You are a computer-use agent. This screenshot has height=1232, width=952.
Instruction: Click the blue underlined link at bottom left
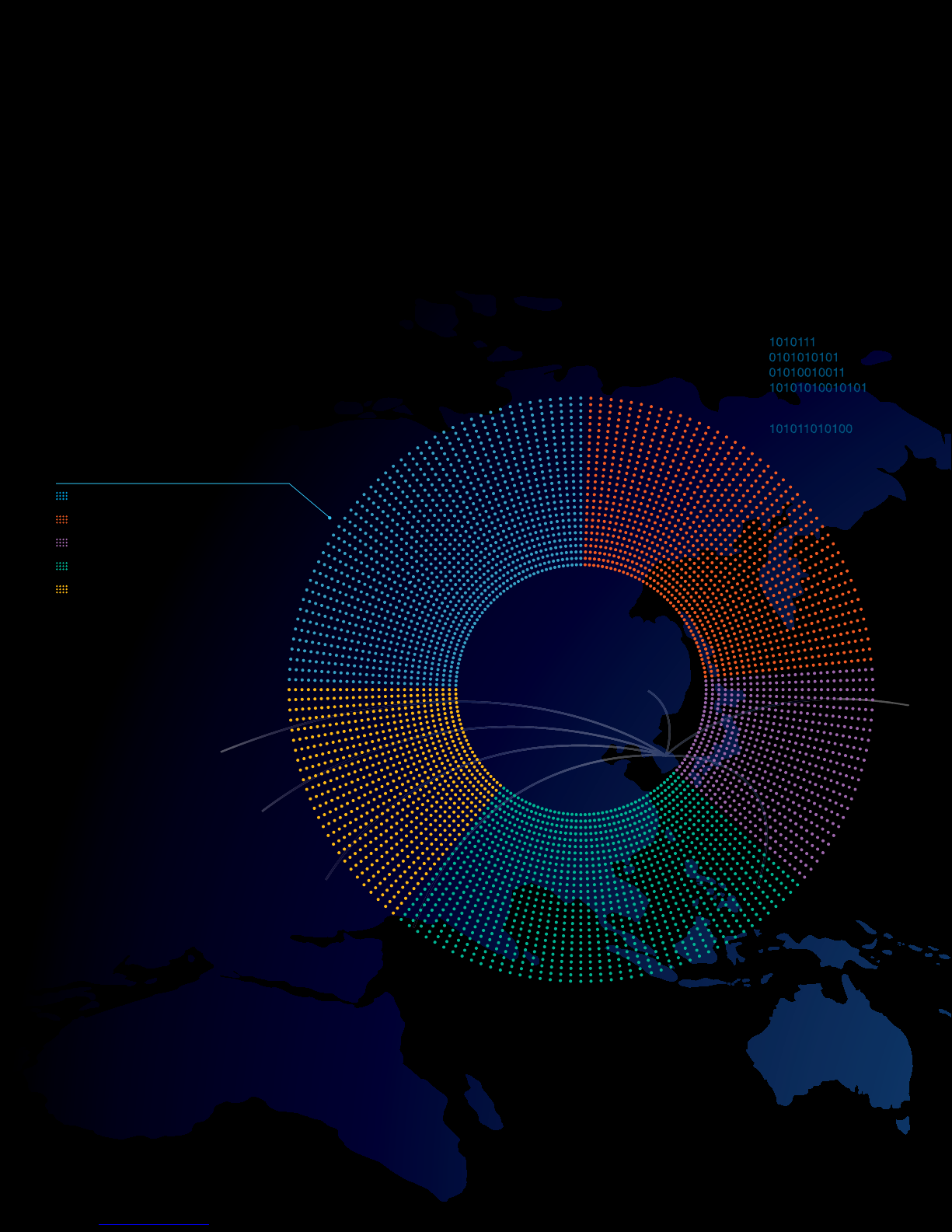coord(153,1224)
